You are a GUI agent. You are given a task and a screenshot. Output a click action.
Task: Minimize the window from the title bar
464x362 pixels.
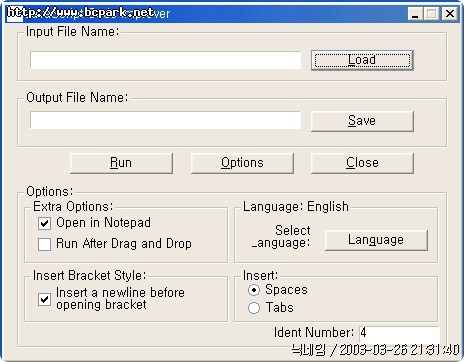[415, 14]
